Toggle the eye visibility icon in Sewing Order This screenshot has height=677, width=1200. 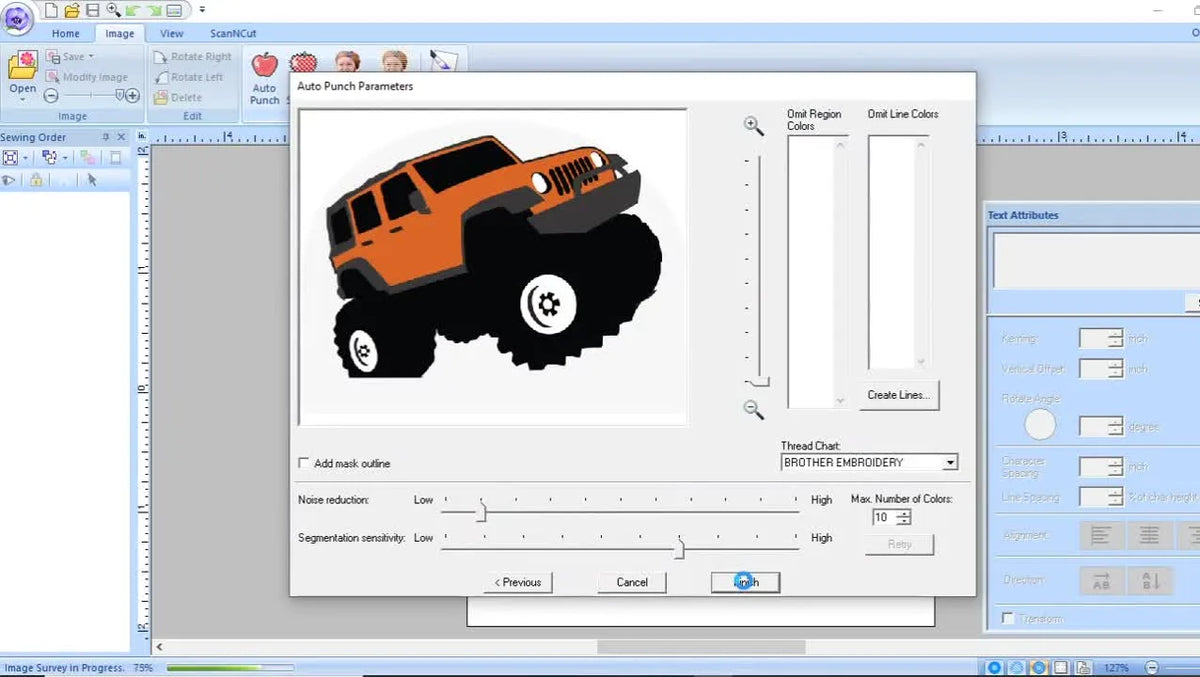pos(9,180)
